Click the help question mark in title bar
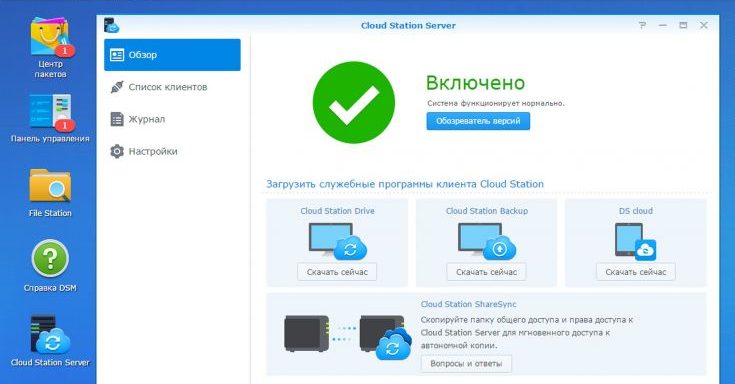The width and height of the screenshot is (735, 384). 642,25
